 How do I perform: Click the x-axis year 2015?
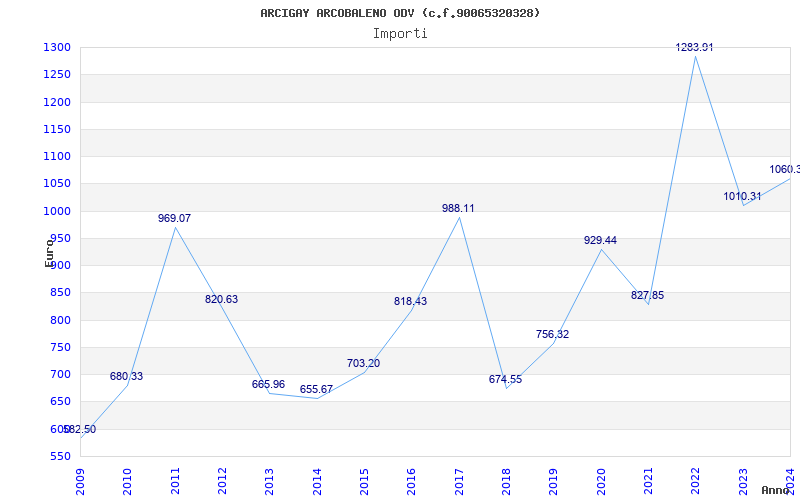364,481
